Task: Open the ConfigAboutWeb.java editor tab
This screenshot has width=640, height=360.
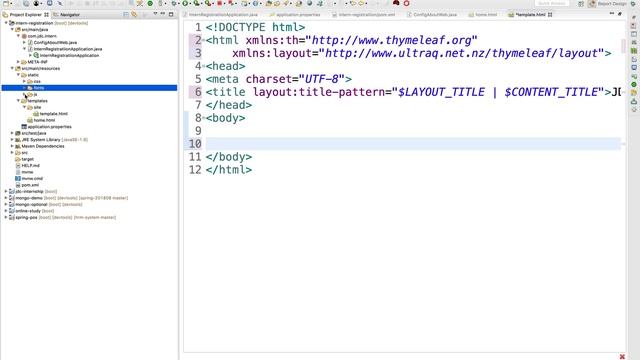Action: tap(431, 15)
